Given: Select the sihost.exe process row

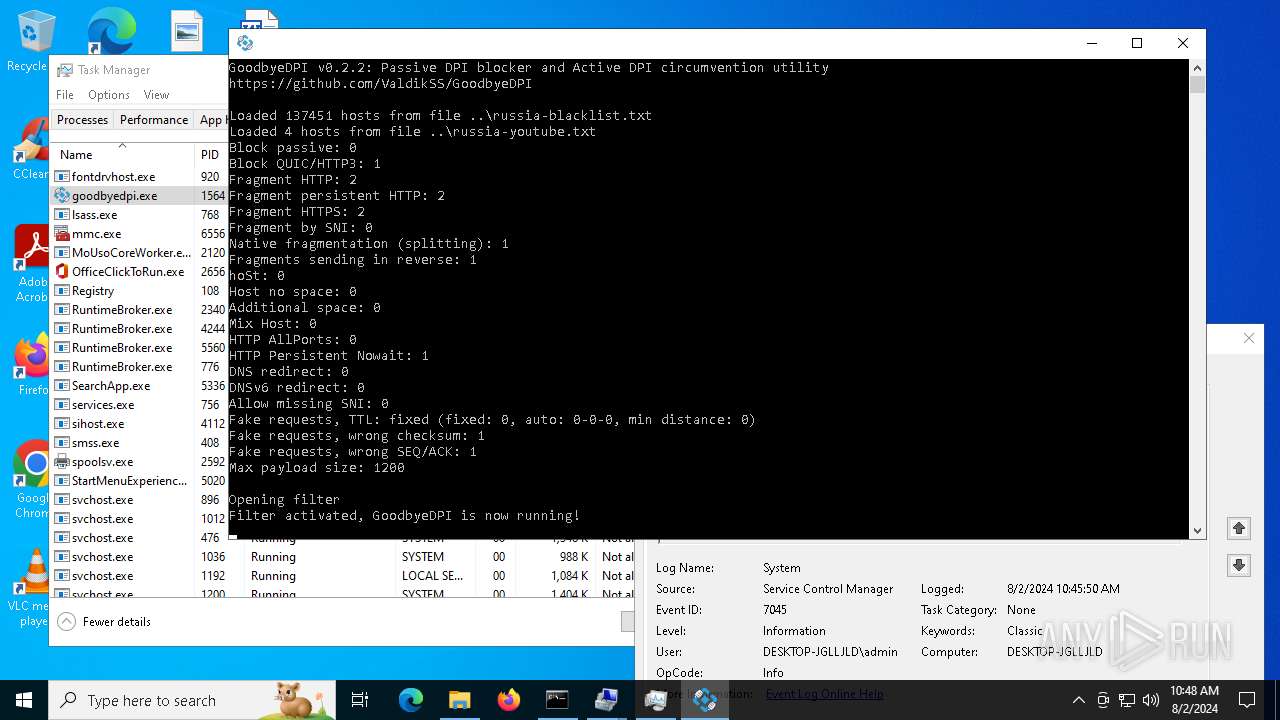Looking at the screenshot, I should coord(139,424).
